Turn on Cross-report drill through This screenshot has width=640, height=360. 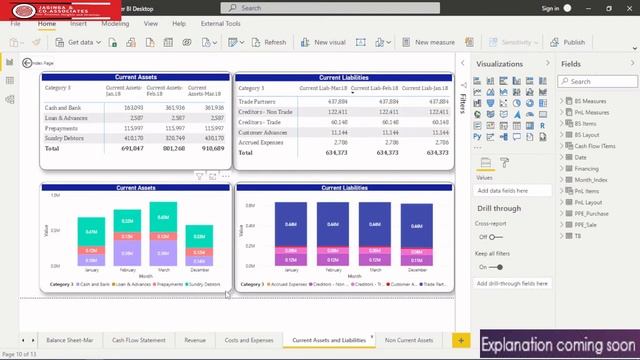[496, 237]
